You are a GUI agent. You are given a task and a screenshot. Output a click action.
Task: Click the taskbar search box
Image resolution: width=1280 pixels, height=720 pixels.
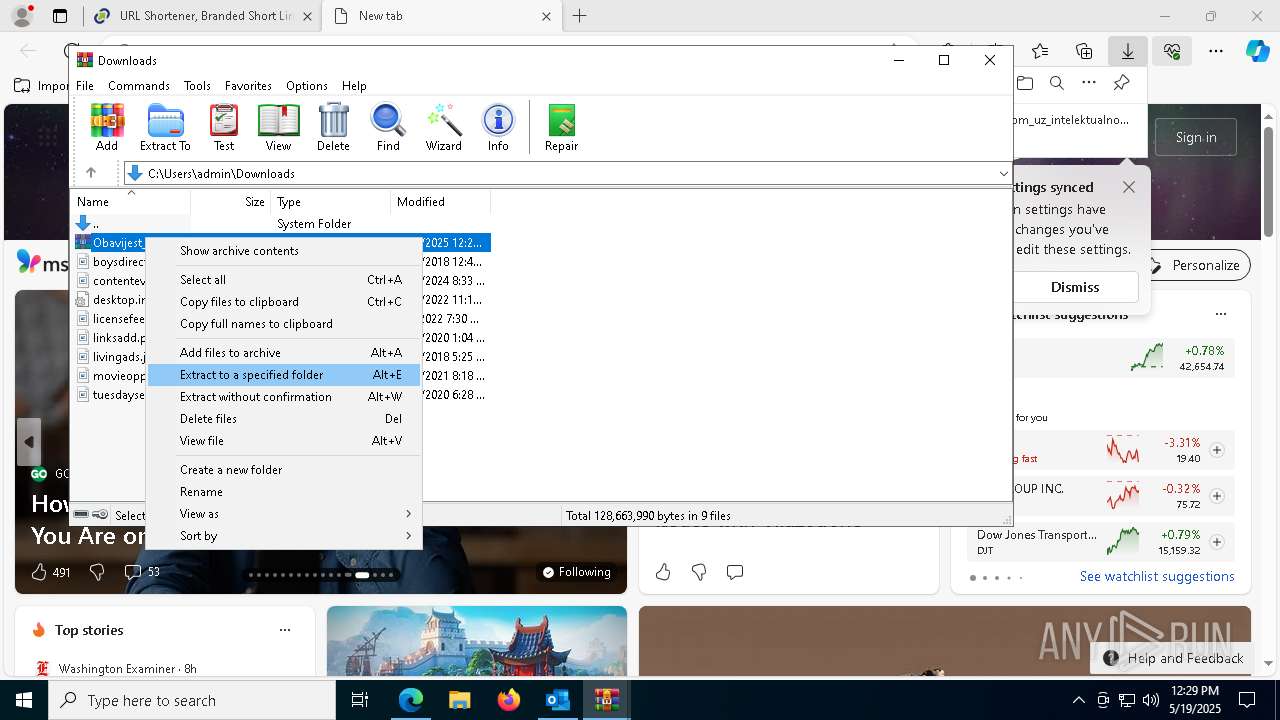(192, 700)
